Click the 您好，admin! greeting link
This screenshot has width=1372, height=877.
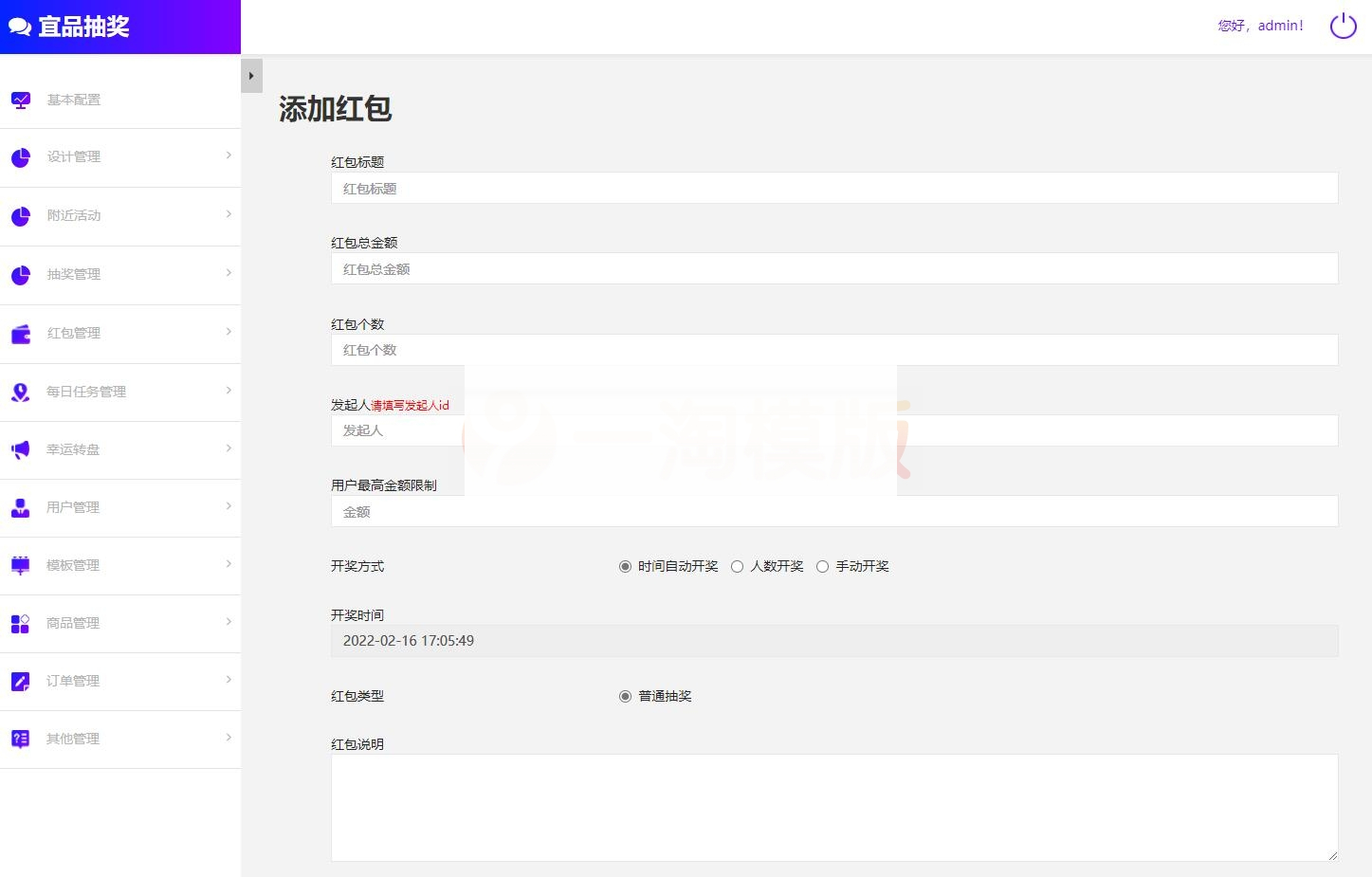1260,26
